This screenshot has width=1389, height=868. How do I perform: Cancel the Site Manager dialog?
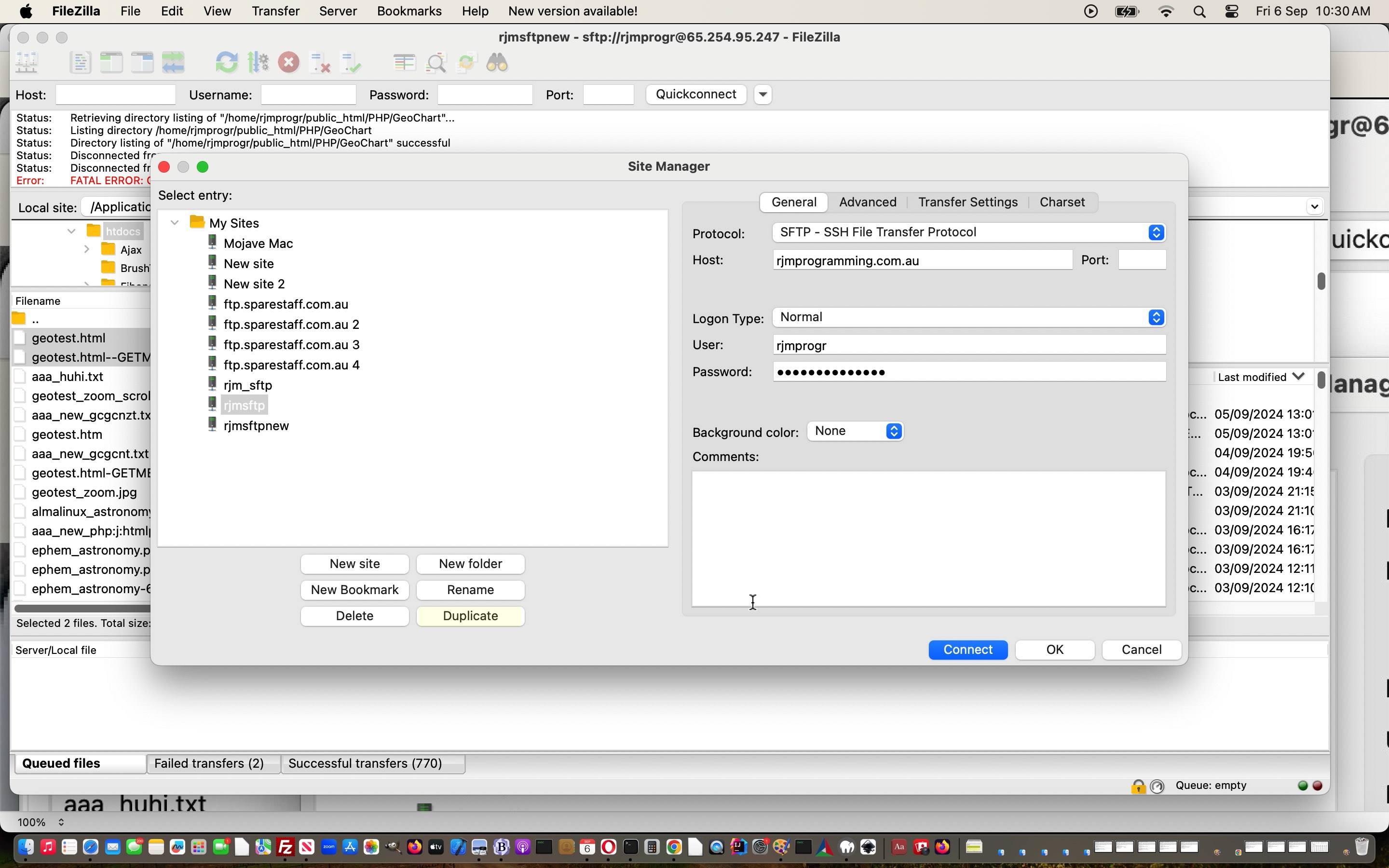pos(1141,650)
